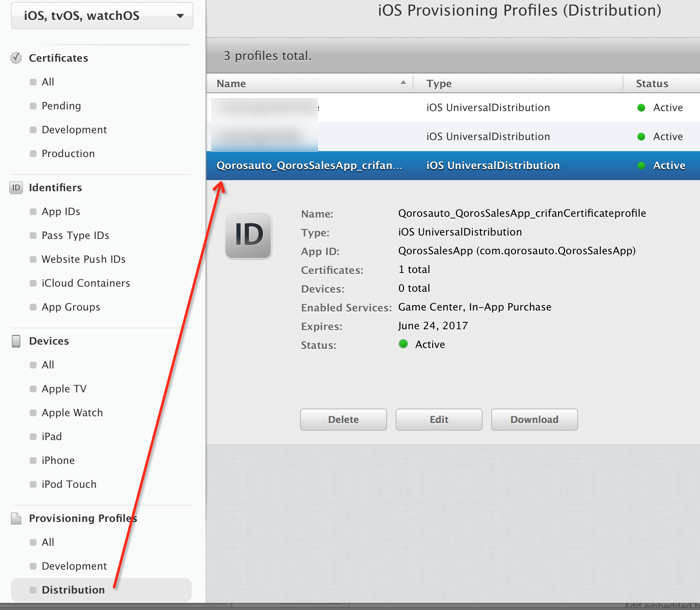Sort profiles by Type column
This screenshot has height=610, width=700.
[439, 84]
